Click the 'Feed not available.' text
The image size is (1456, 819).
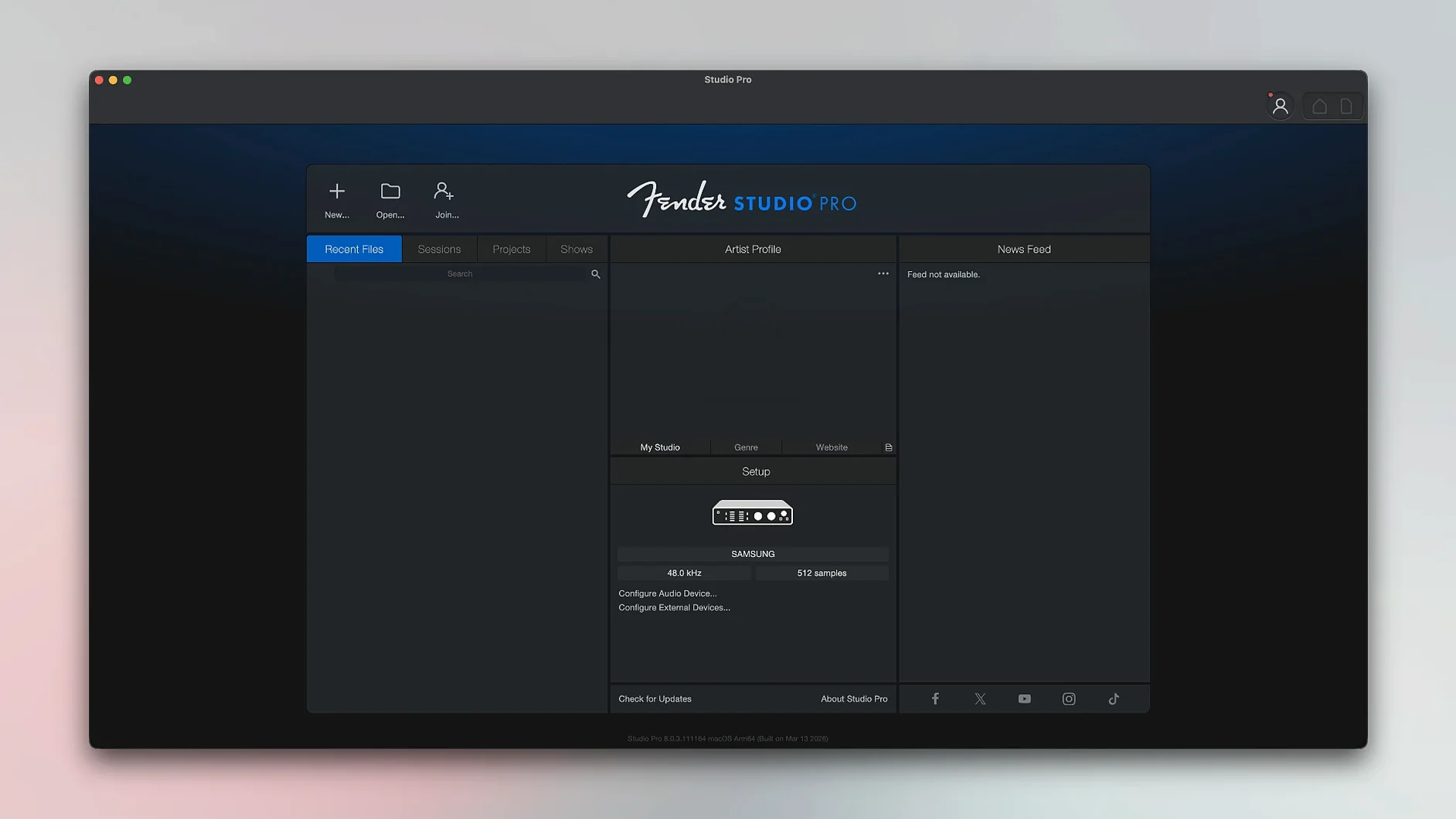[943, 274]
